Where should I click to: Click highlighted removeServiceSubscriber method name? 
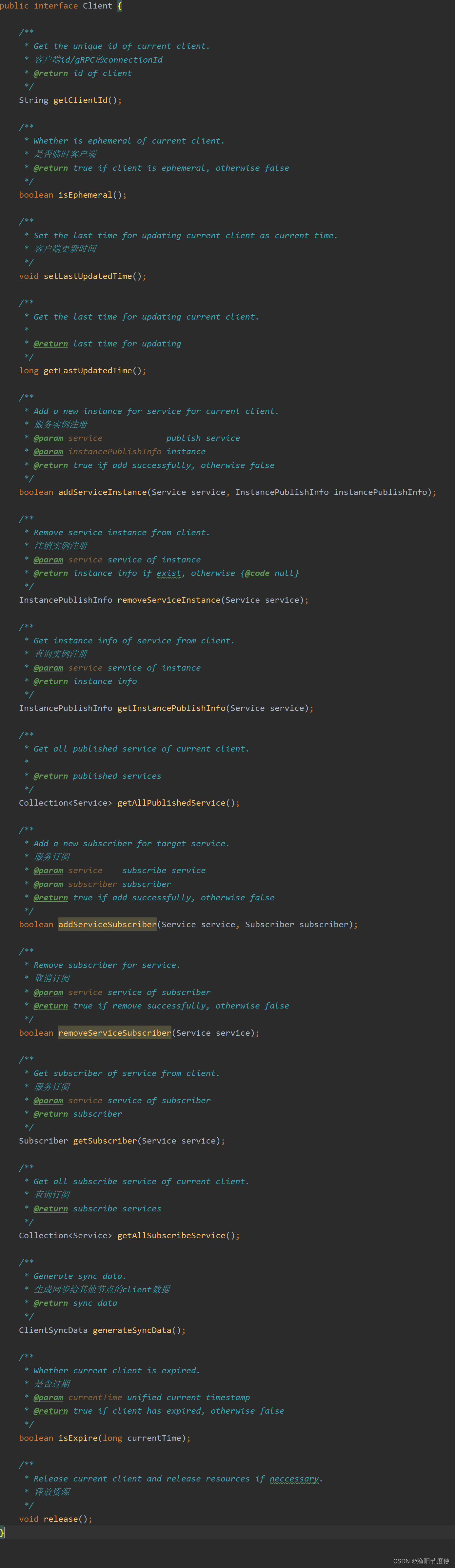[115, 1032]
